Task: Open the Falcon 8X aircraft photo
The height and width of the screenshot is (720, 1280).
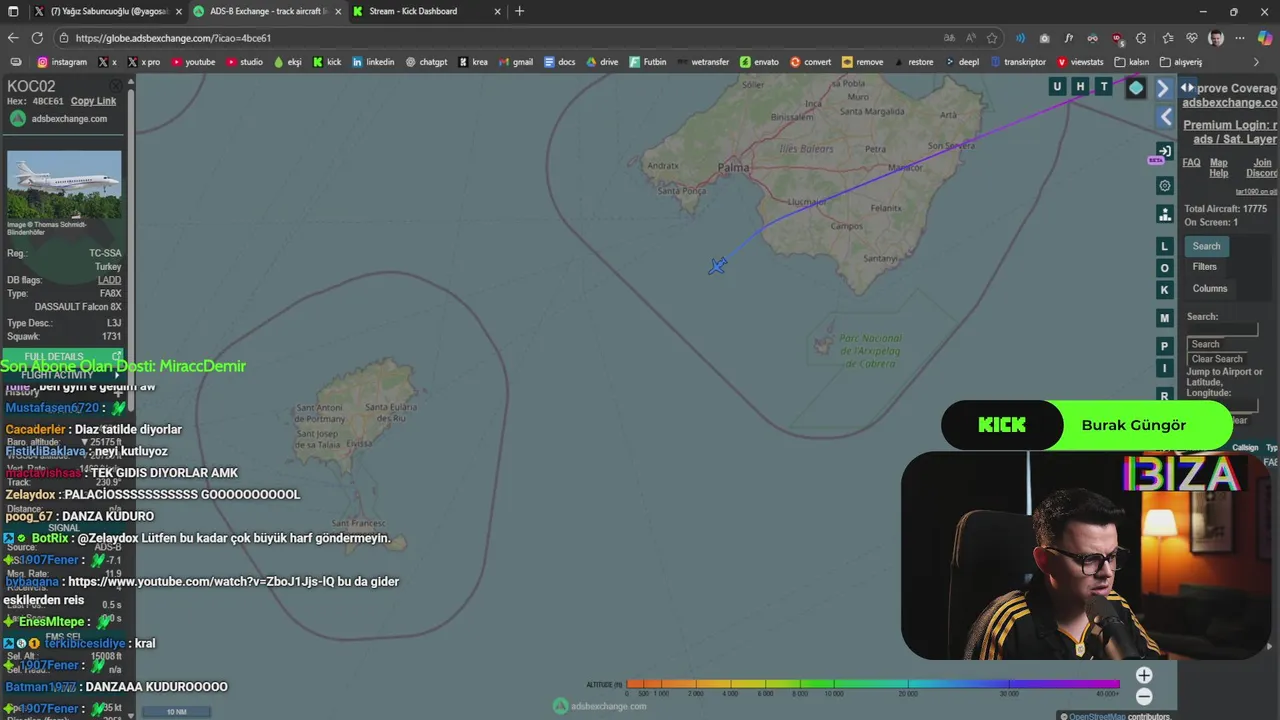Action: point(64,186)
